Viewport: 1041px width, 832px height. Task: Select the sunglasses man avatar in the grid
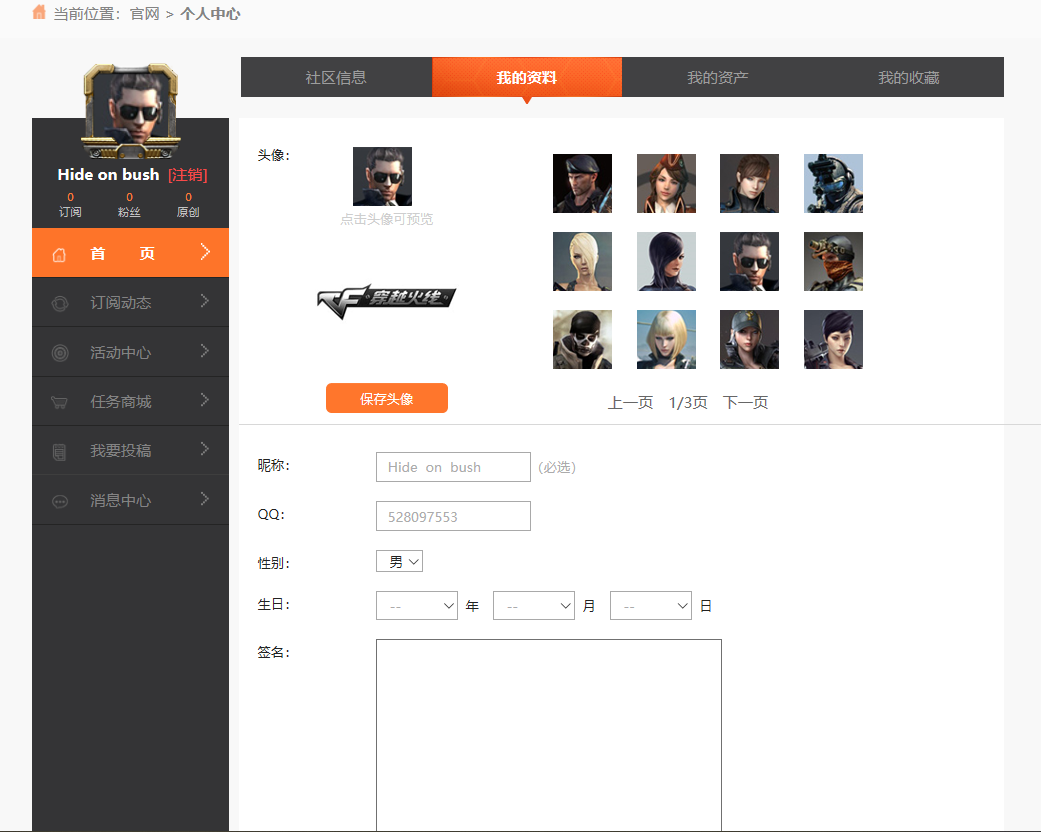[x=750, y=261]
